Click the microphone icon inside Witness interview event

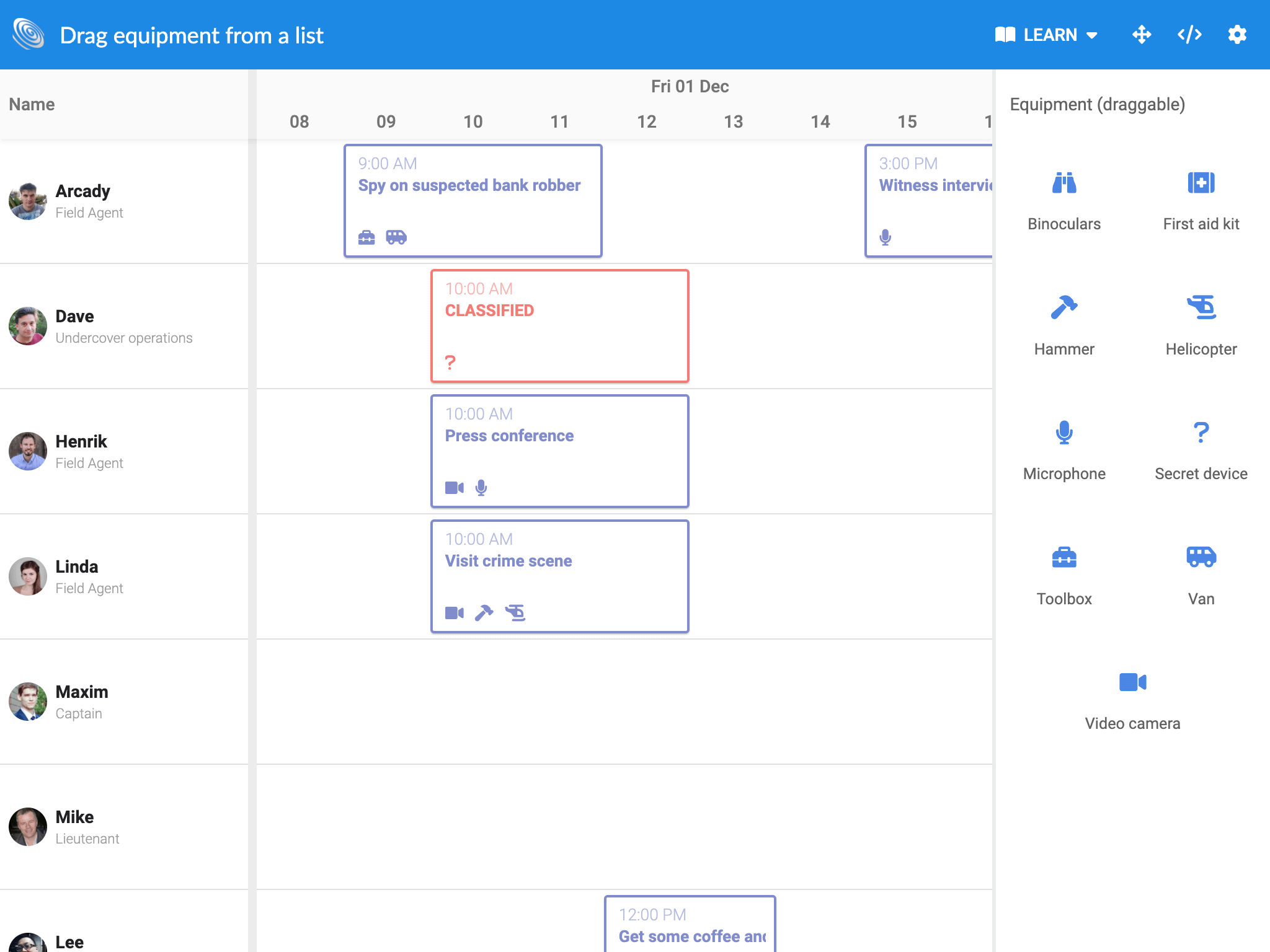(884, 237)
